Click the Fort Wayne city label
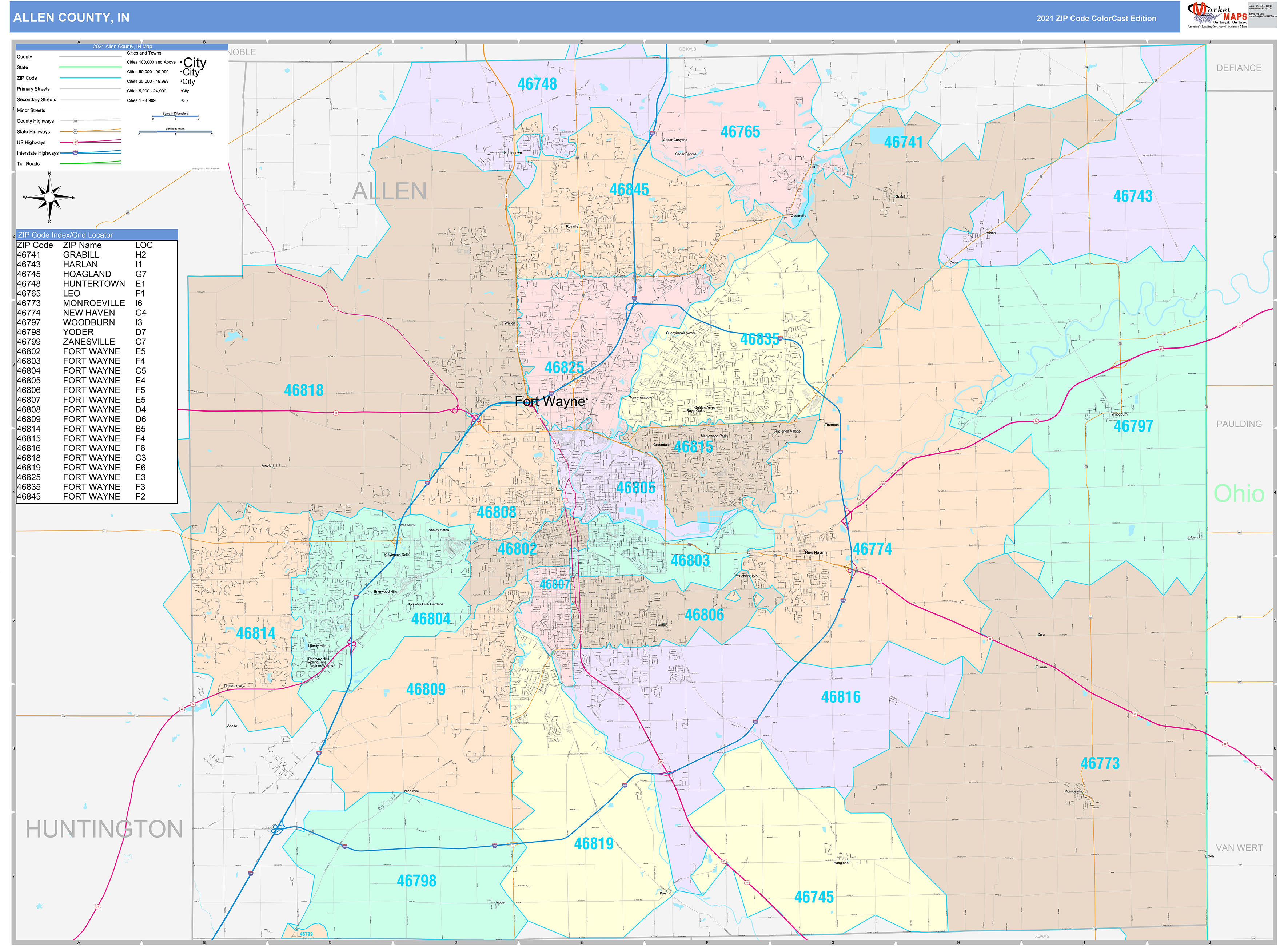 click(x=550, y=401)
